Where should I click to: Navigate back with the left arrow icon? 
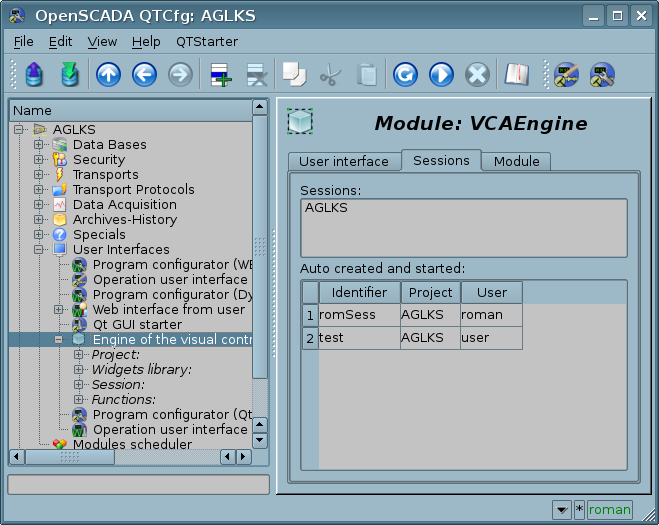(144, 75)
